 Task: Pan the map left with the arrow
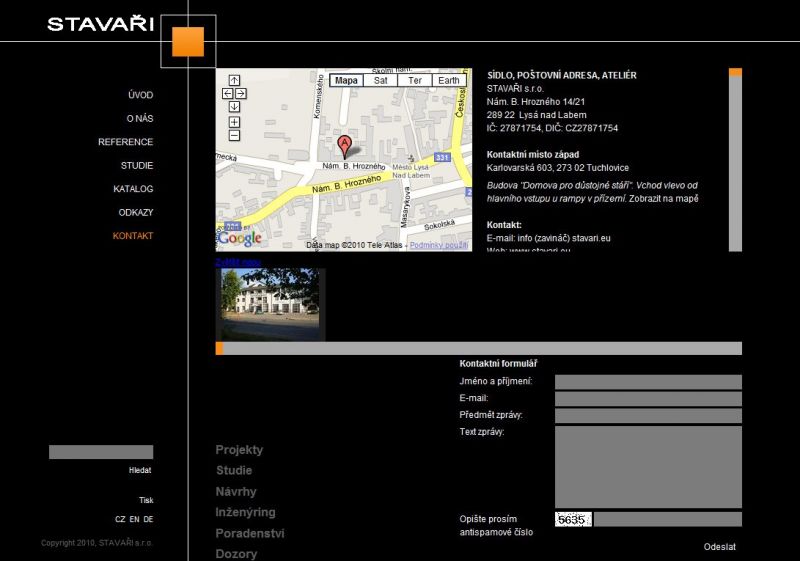click(x=226, y=93)
